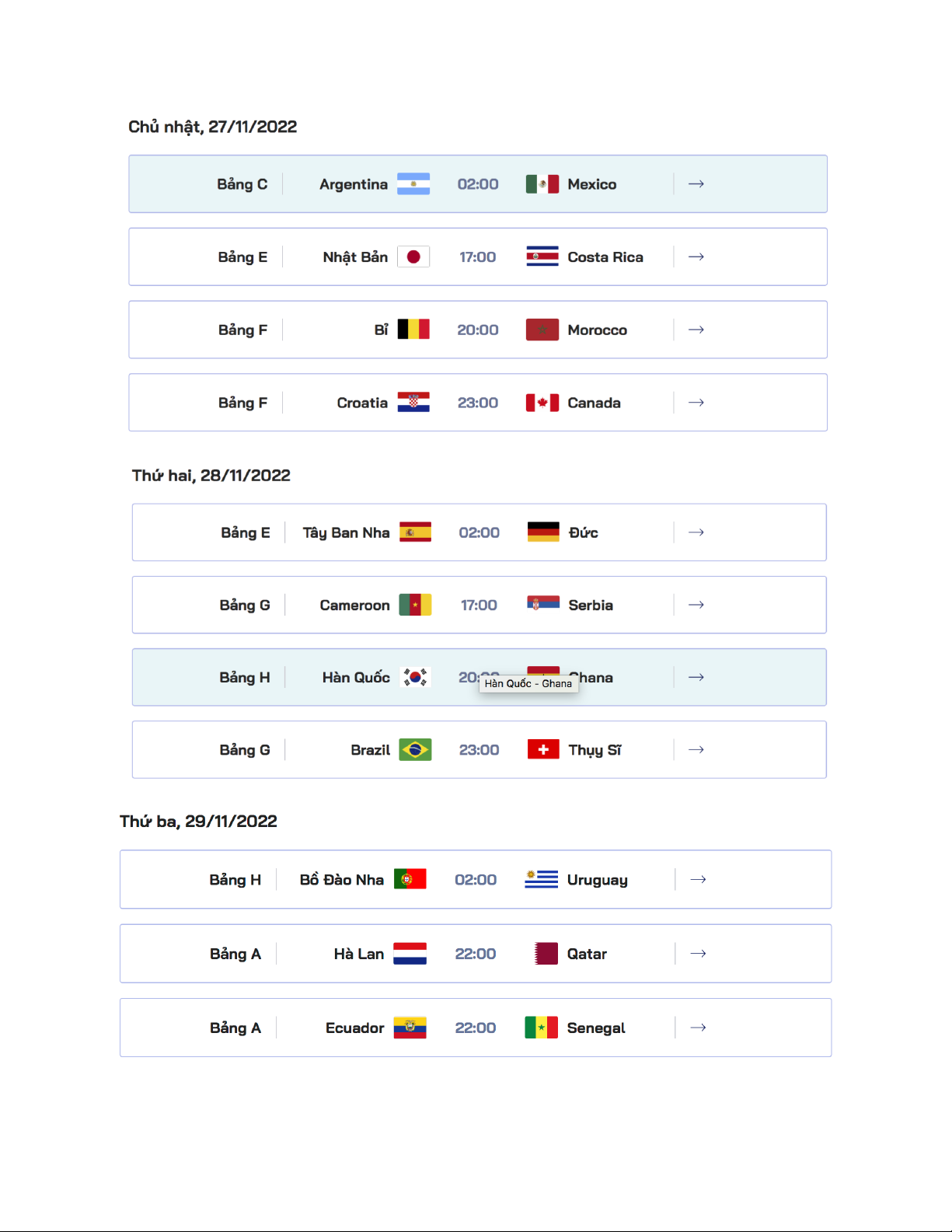Click the Japan flag next to Nhật Bản

(x=413, y=257)
